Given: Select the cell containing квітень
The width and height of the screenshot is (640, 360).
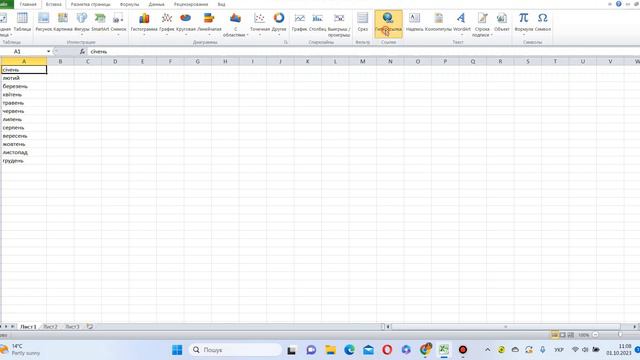Looking at the screenshot, I should pyautogui.click(x=24, y=94).
